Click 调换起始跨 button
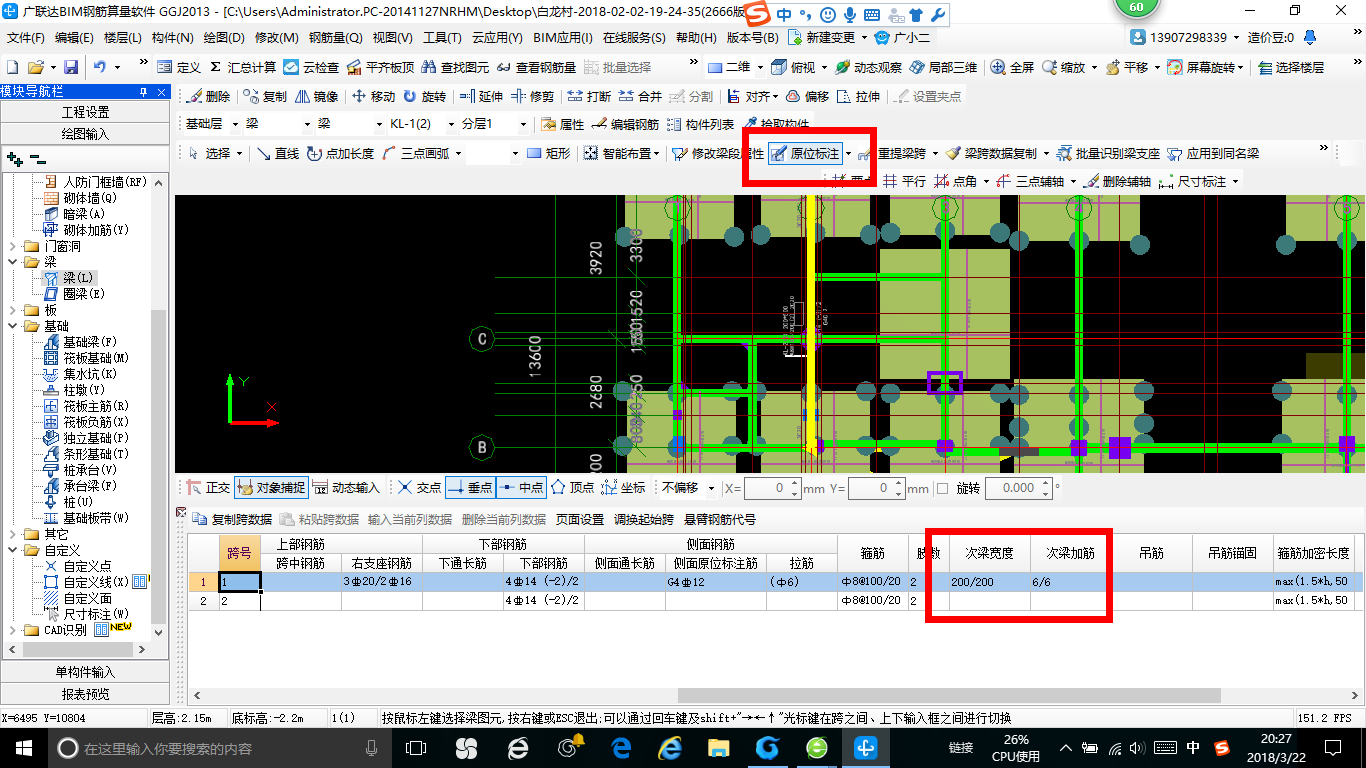Viewport: 1366px width, 768px height. click(x=645, y=520)
